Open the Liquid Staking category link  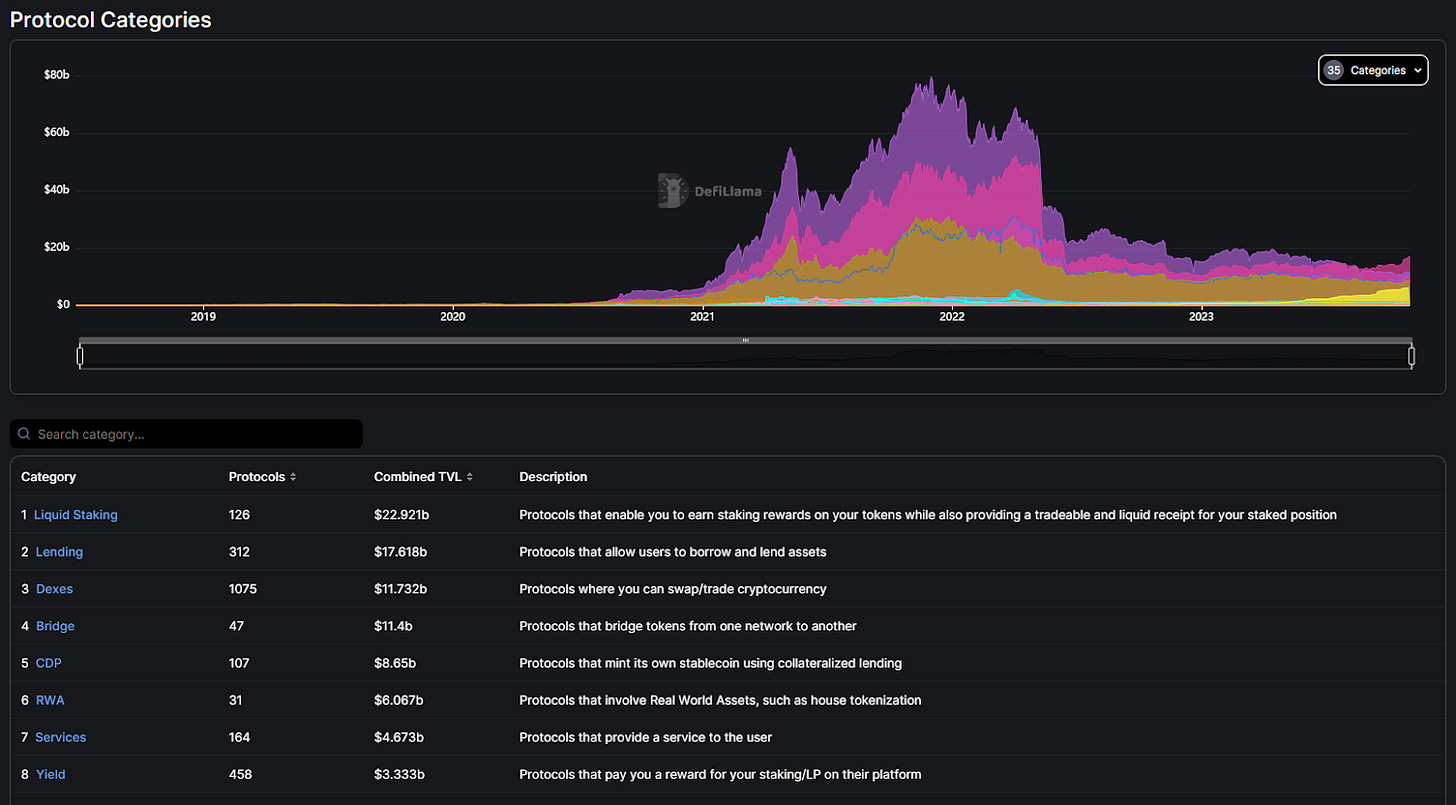pos(76,515)
